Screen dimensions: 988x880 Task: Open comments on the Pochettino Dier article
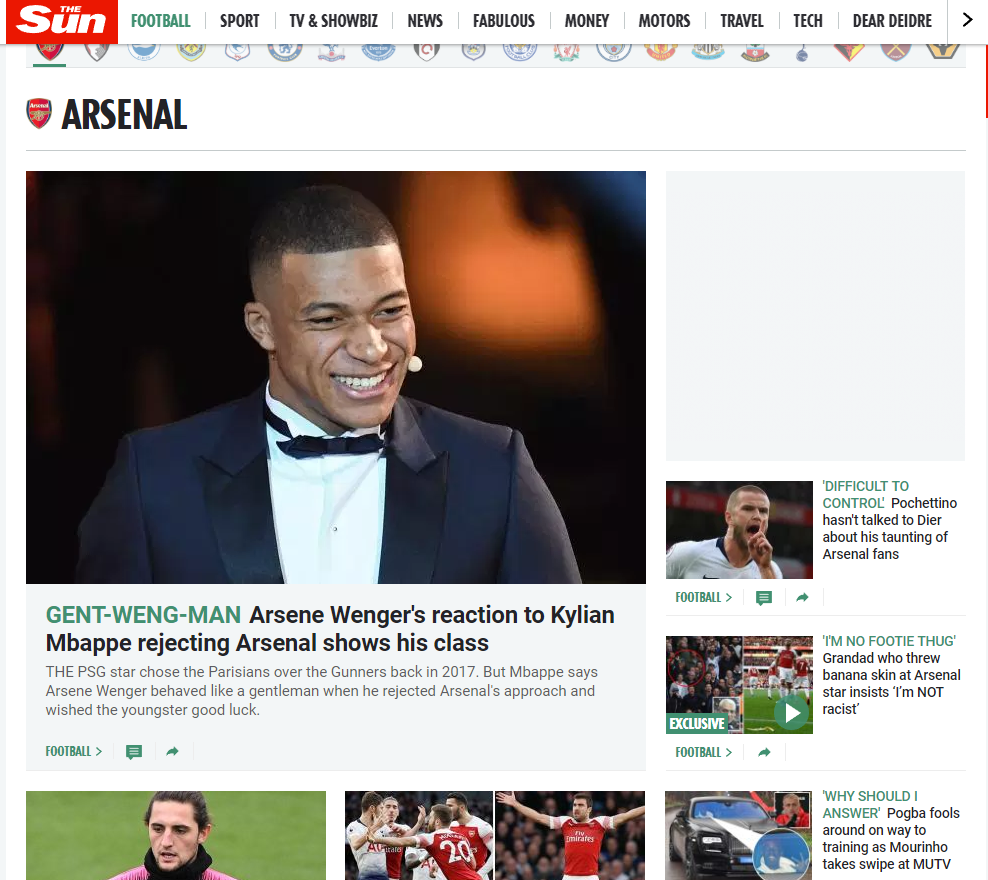tap(764, 598)
